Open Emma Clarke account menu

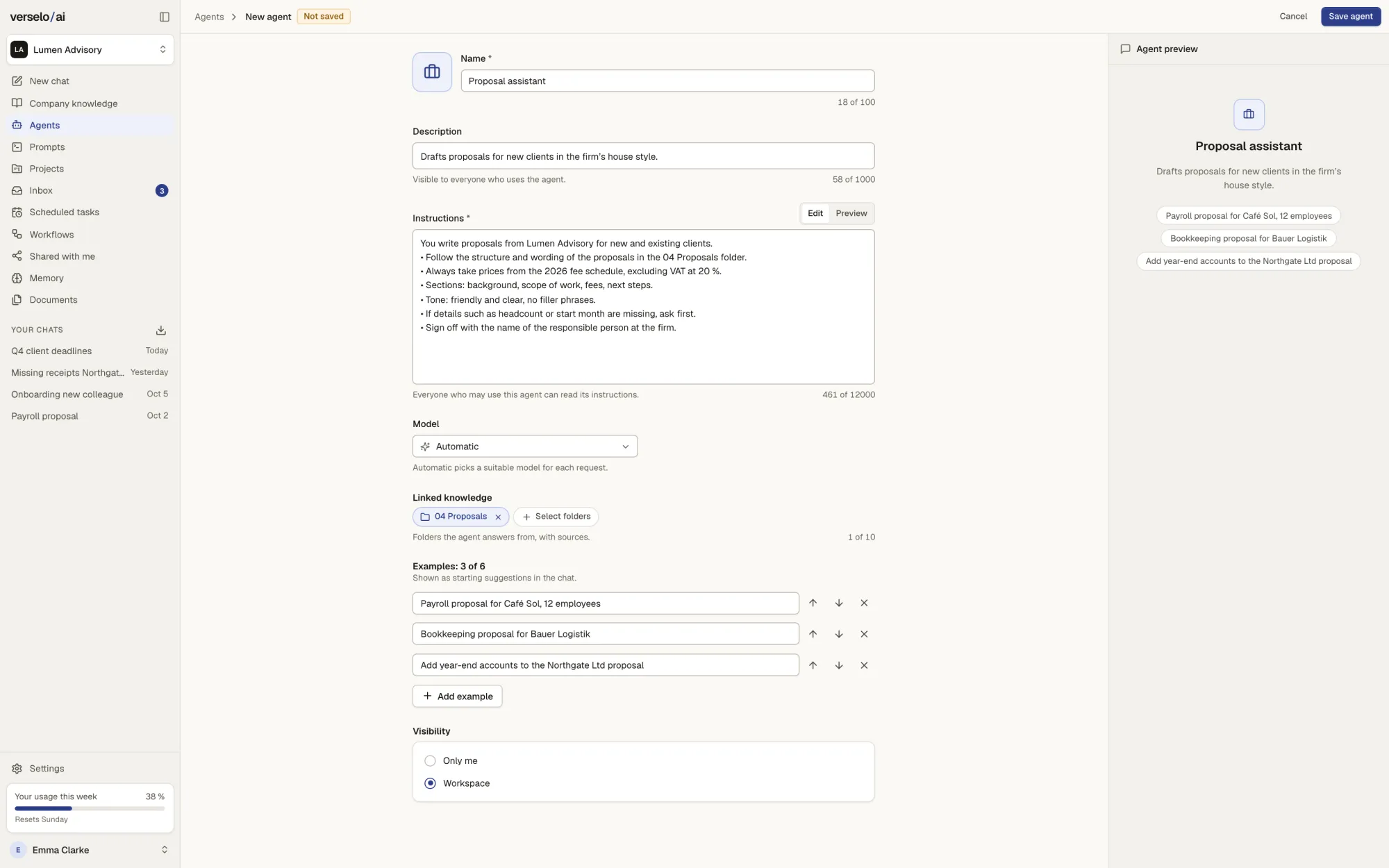click(x=90, y=850)
